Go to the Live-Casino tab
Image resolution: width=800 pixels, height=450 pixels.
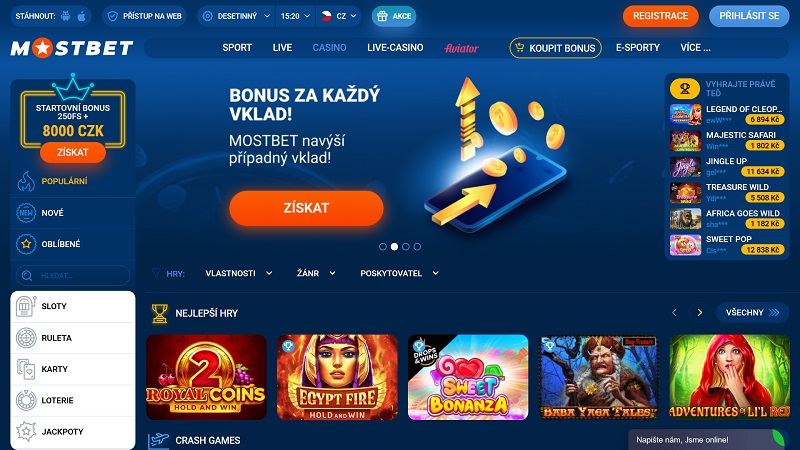click(395, 47)
